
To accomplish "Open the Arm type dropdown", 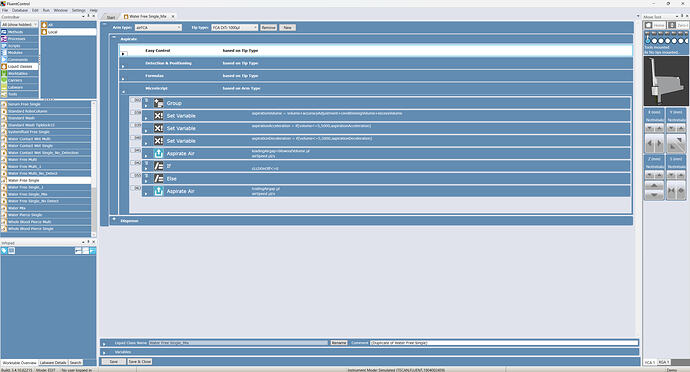I will pyautogui.click(x=158, y=27).
